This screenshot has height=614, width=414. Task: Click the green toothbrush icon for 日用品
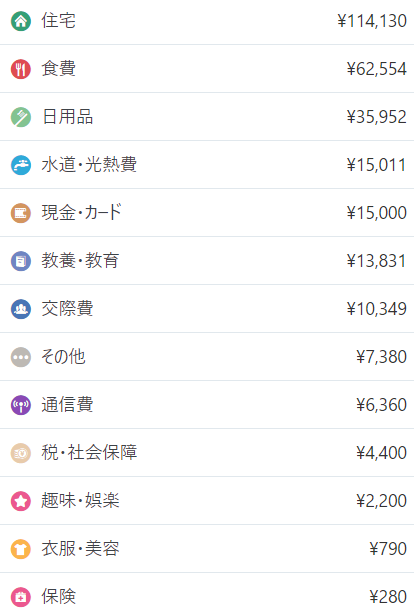coord(21,117)
